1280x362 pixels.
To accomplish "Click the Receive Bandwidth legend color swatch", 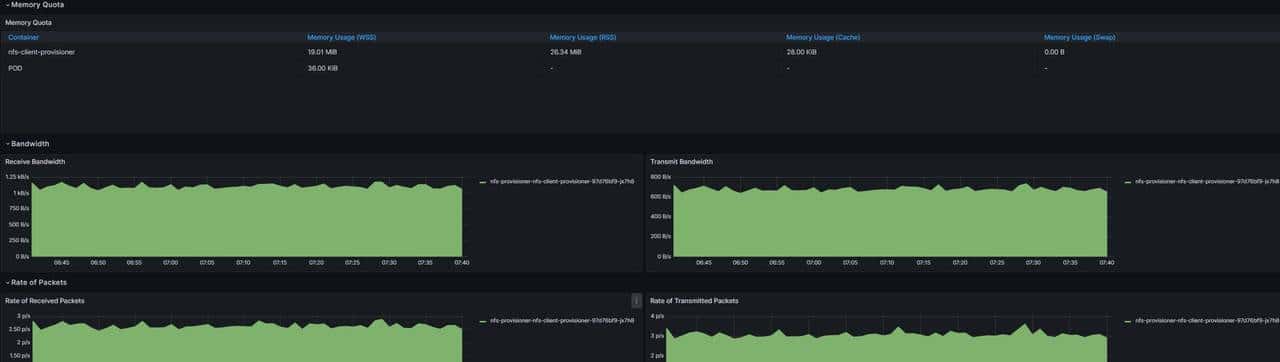I will [482, 182].
